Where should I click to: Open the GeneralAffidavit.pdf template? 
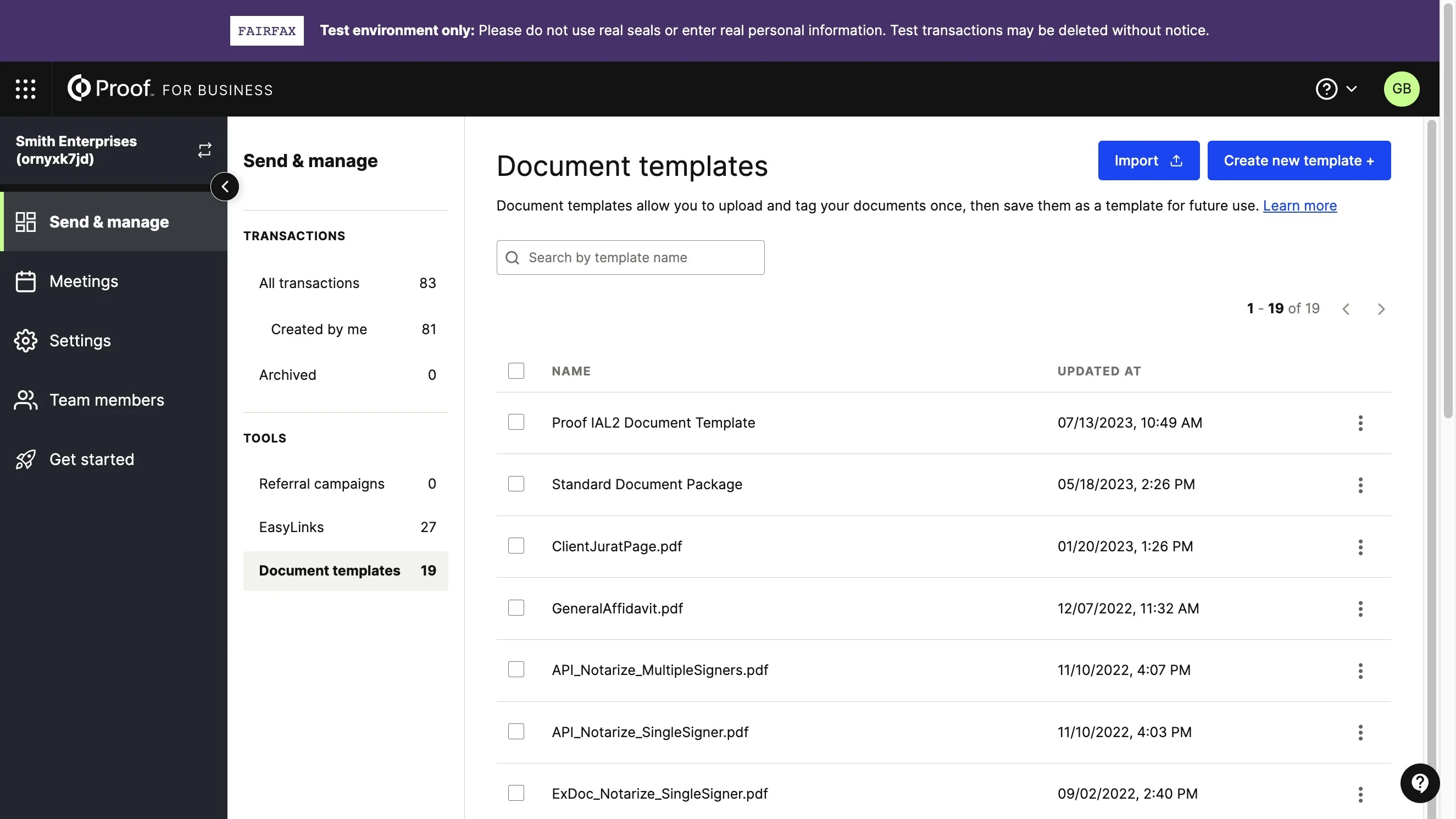pos(617,608)
